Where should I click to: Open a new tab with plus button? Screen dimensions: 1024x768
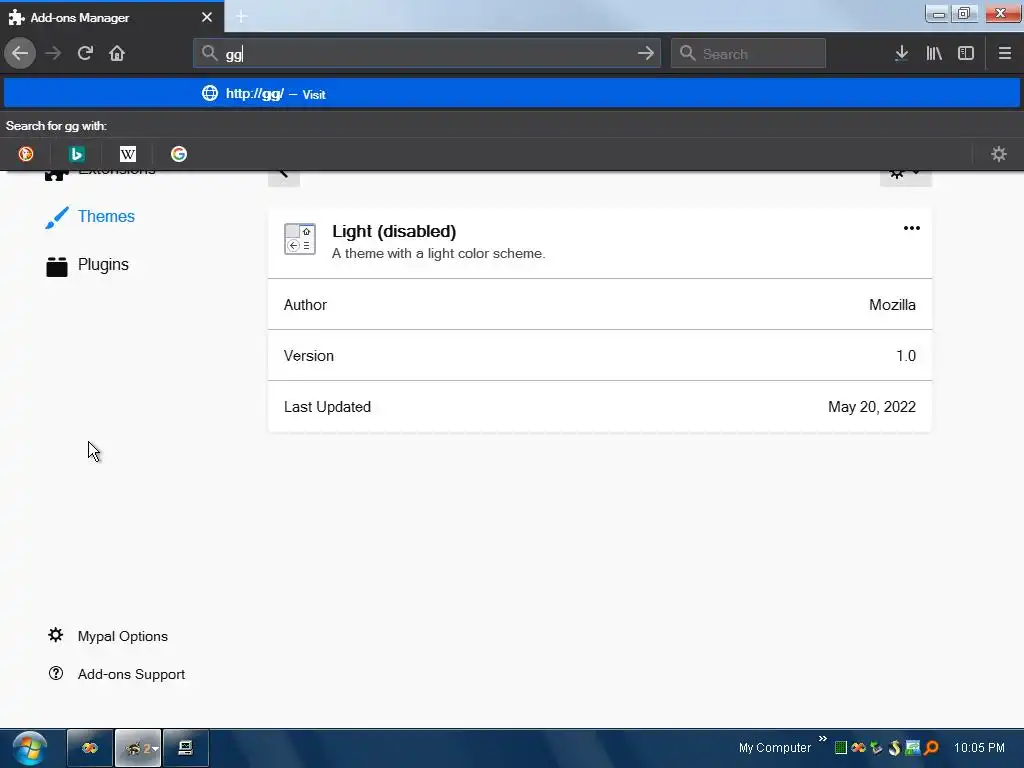point(241,16)
